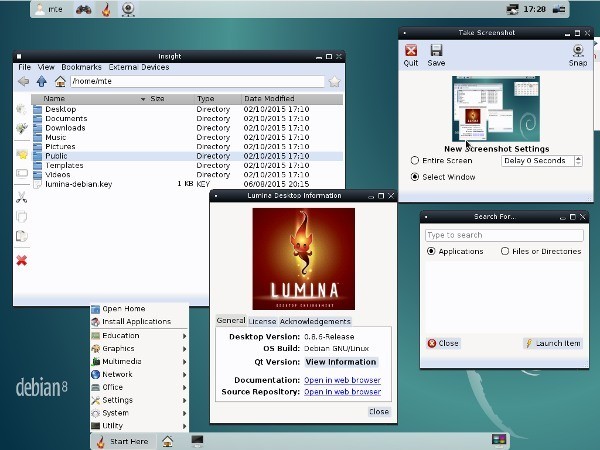Open the View menu in Insight
Image resolution: width=600 pixels, height=450 pixels.
(x=46, y=67)
